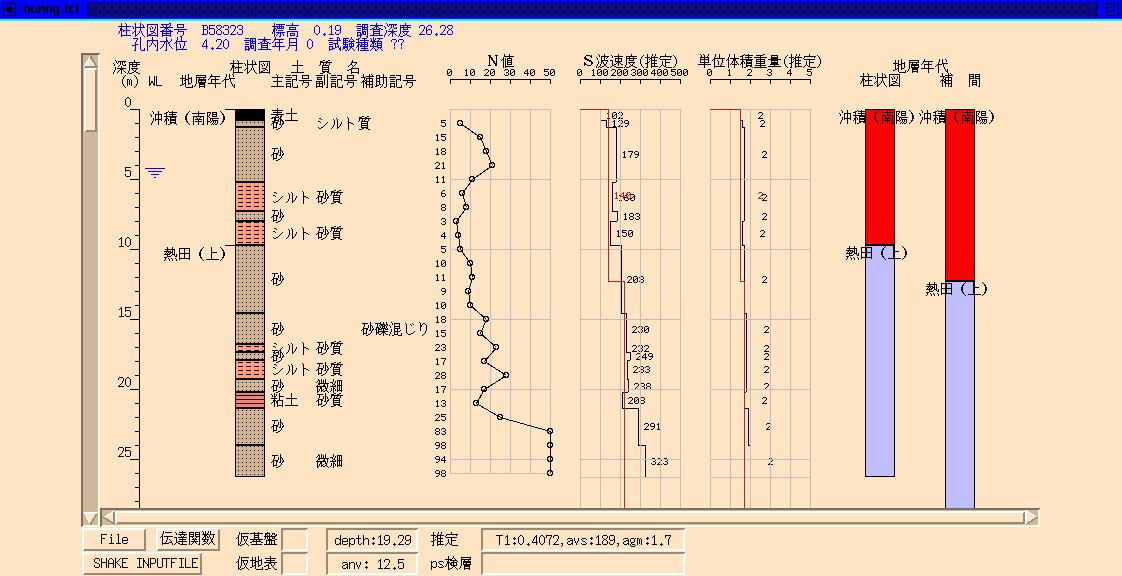Viewport: 1122px width, 576px height.
Task: Select the ps検層 entry field
Action: point(583,564)
